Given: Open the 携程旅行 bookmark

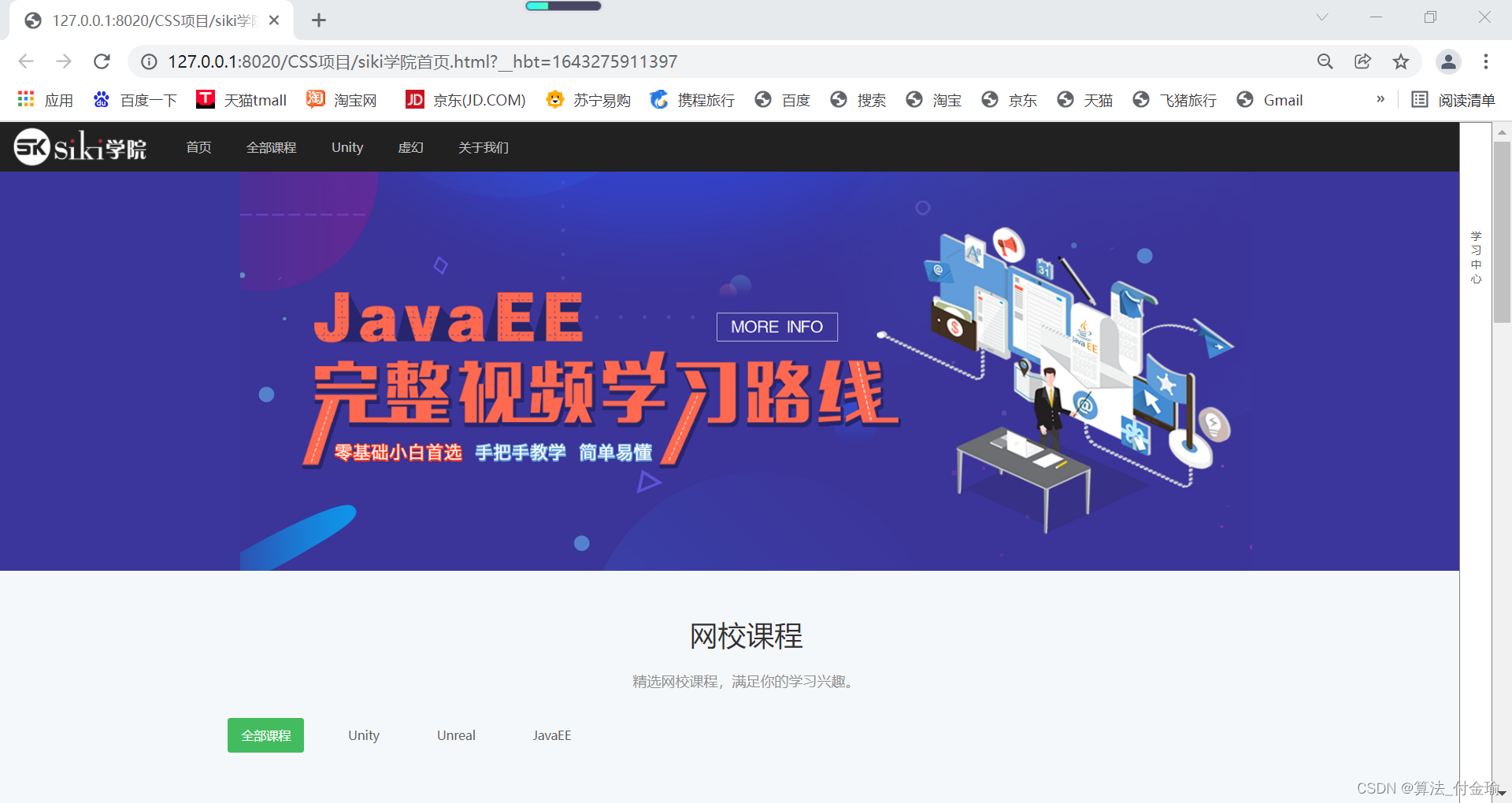Looking at the screenshot, I should [x=691, y=100].
